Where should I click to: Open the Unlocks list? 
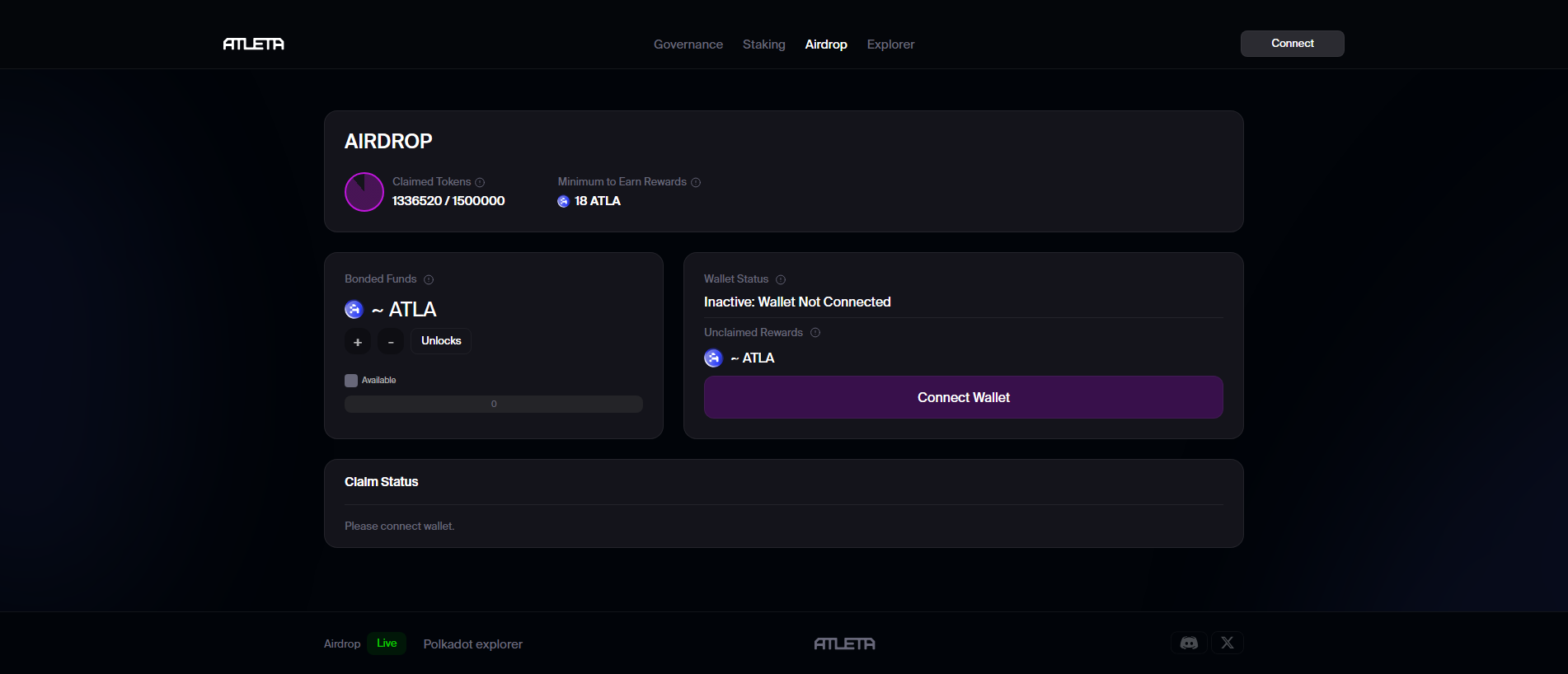point(441,341)
